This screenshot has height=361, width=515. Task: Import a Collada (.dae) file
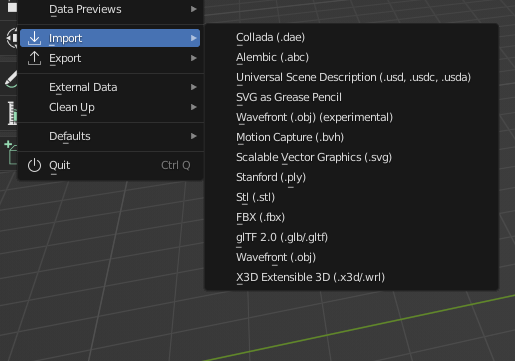coord(352,37)
